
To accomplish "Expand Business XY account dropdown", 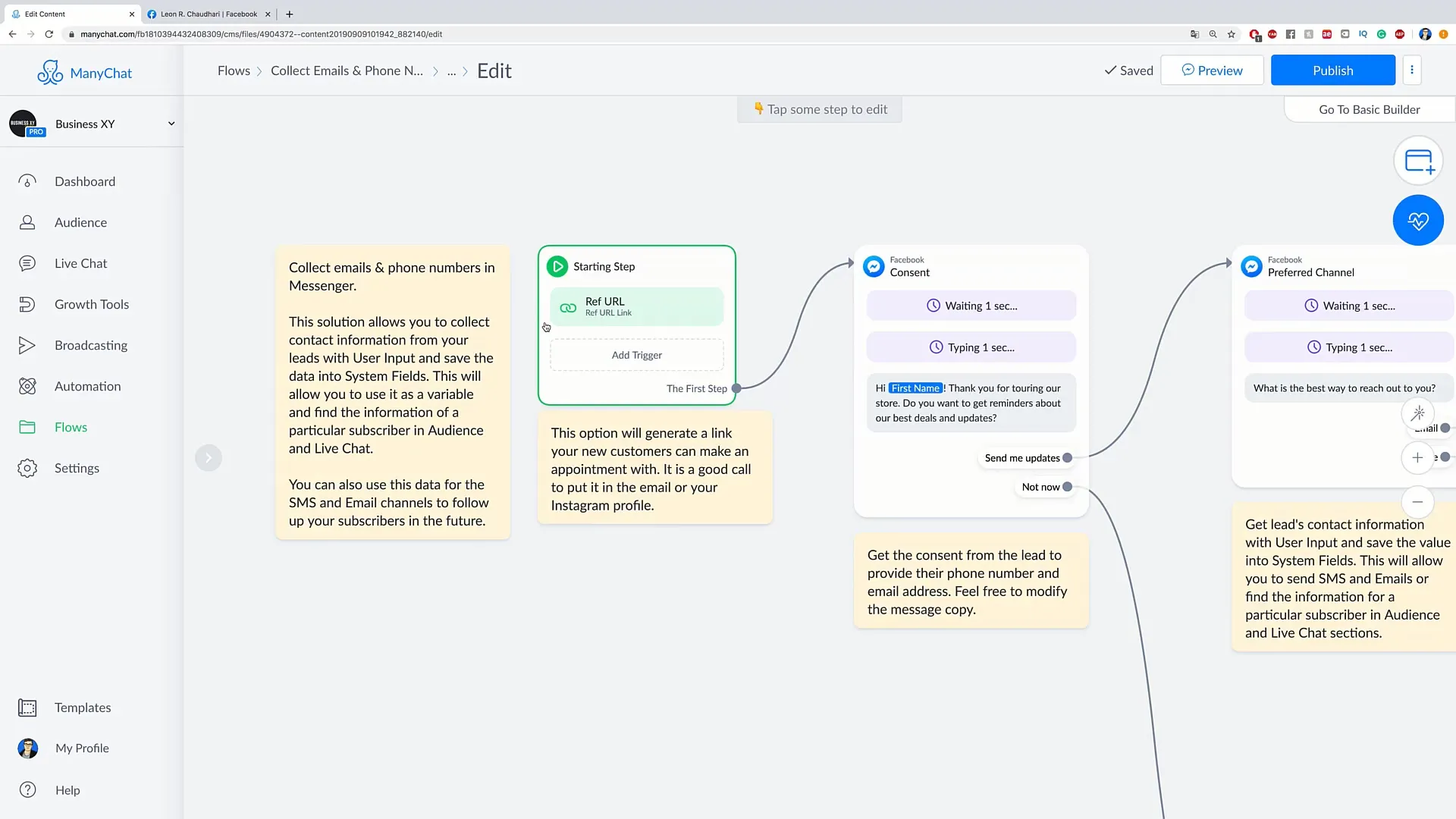I will (x=170, y=123).
